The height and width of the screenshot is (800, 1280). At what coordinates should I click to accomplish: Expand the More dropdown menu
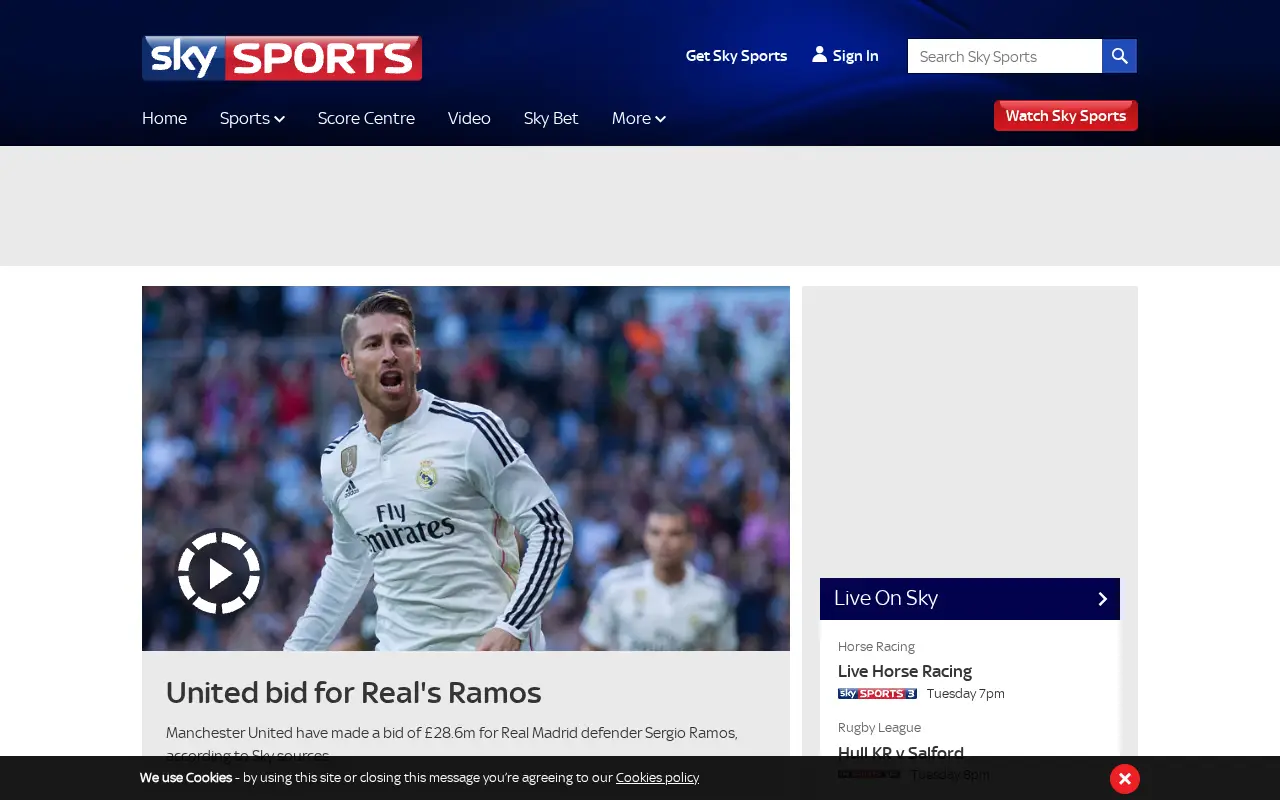pos(639,118)
